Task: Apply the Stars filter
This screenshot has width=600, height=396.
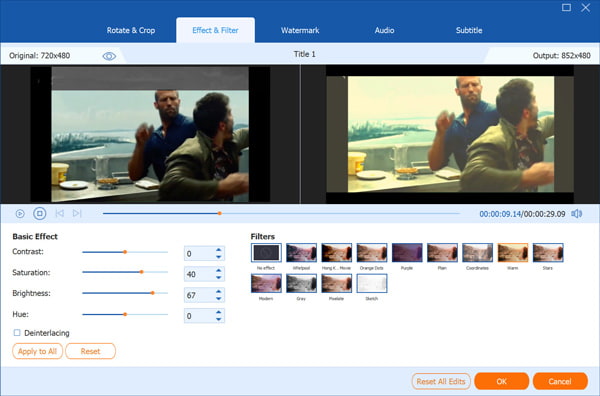Action: (548, 253)
